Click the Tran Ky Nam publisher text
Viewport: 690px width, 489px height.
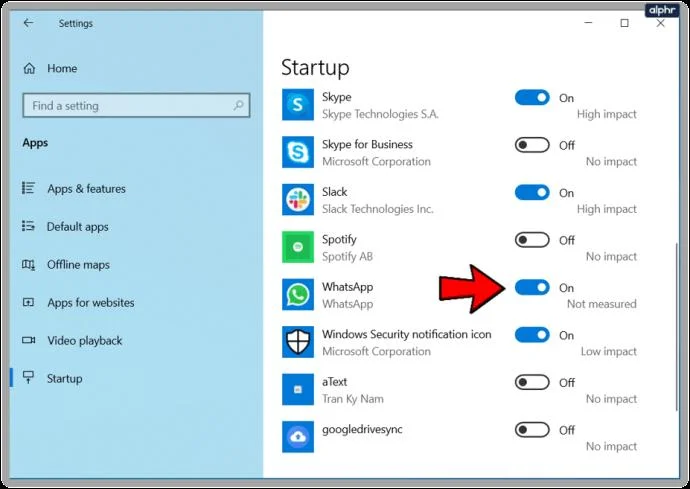click(x=352, y=399)
